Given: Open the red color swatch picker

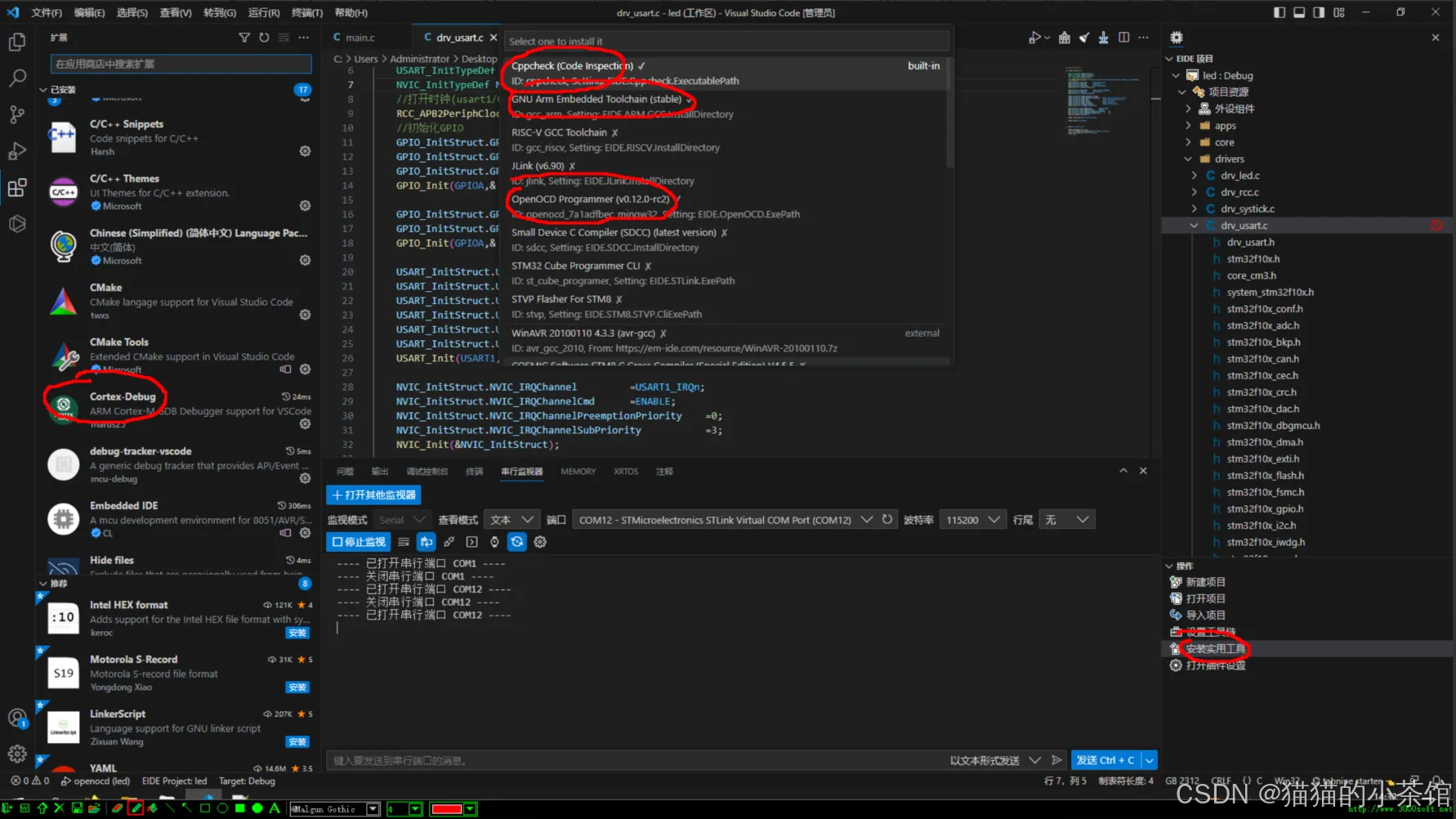Looking at the screenshot, I should 453,808.
